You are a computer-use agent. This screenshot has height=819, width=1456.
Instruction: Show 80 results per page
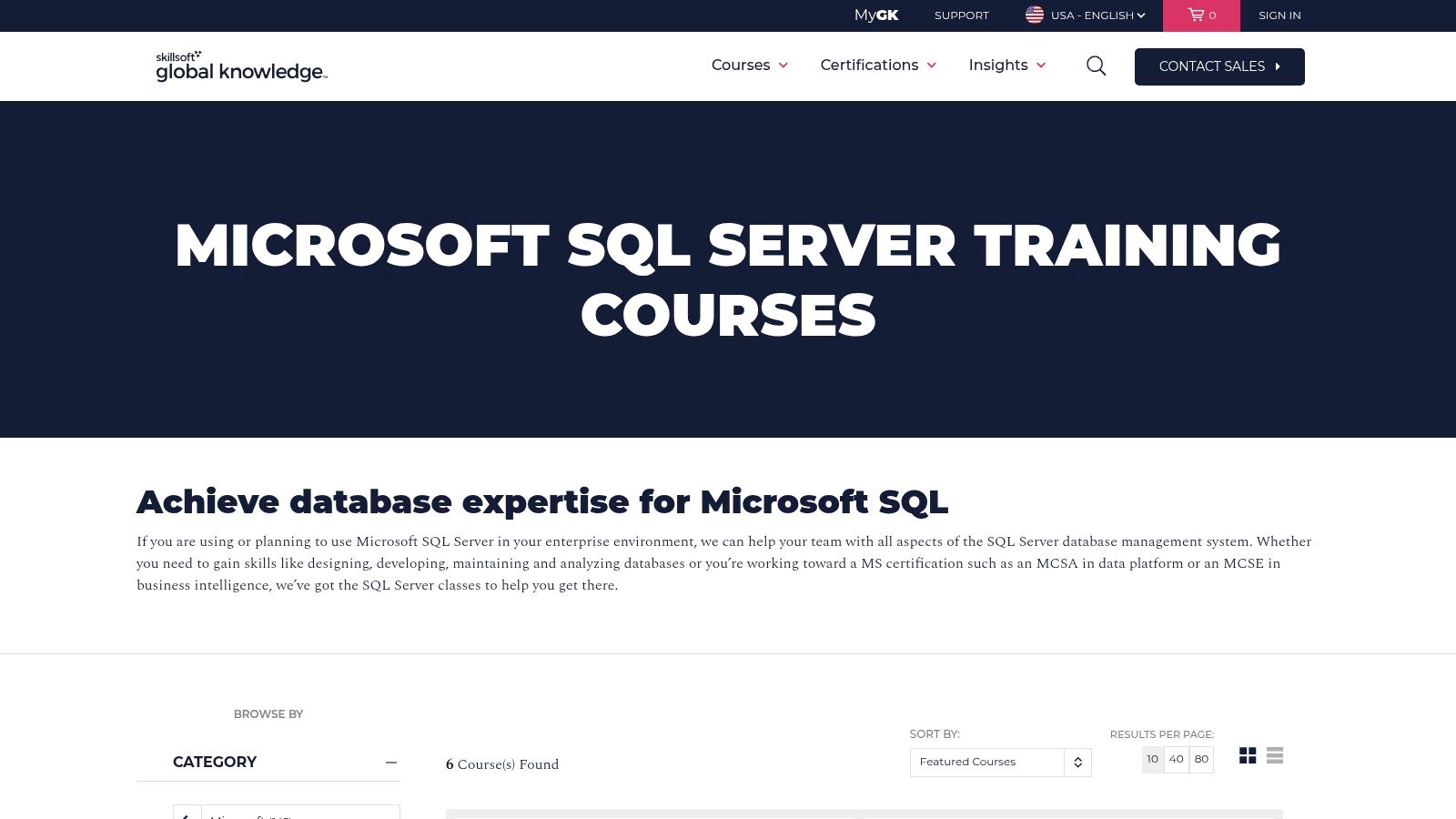(x=1201, y=759)
